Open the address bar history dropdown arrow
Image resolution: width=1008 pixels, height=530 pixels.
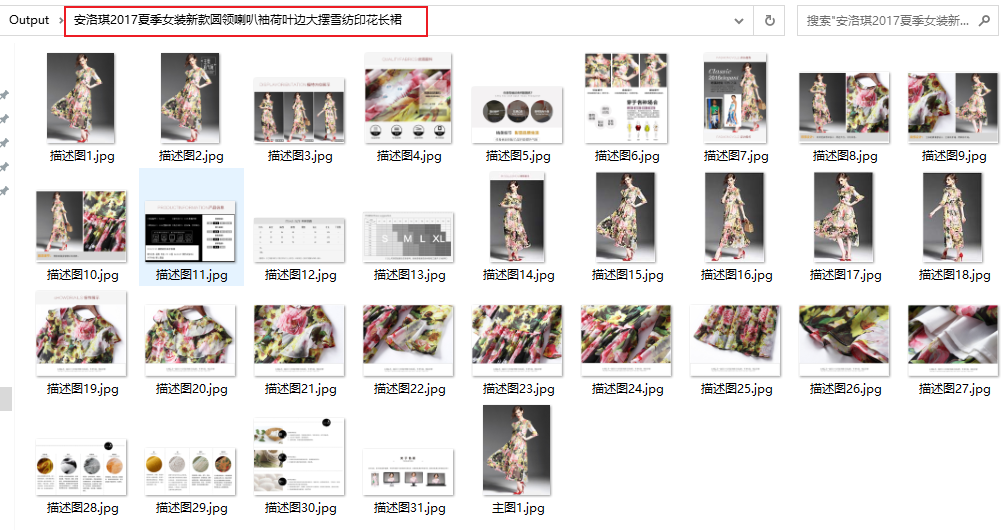739,21
